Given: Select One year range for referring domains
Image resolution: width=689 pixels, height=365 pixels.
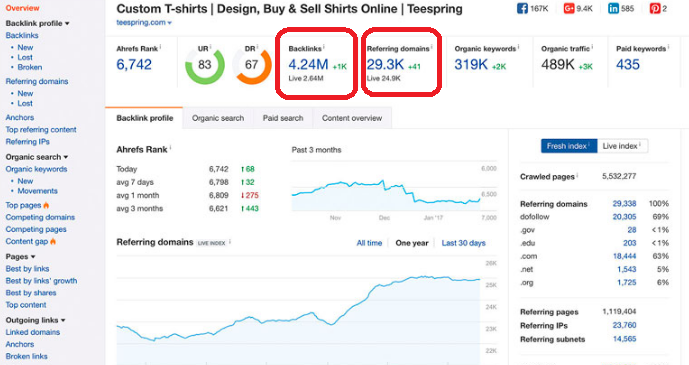Looking at the screenshot, I should click(412, 243).
